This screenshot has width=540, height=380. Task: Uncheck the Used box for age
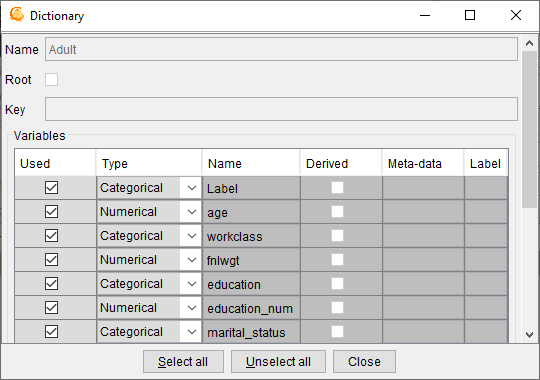coord(51,212)
